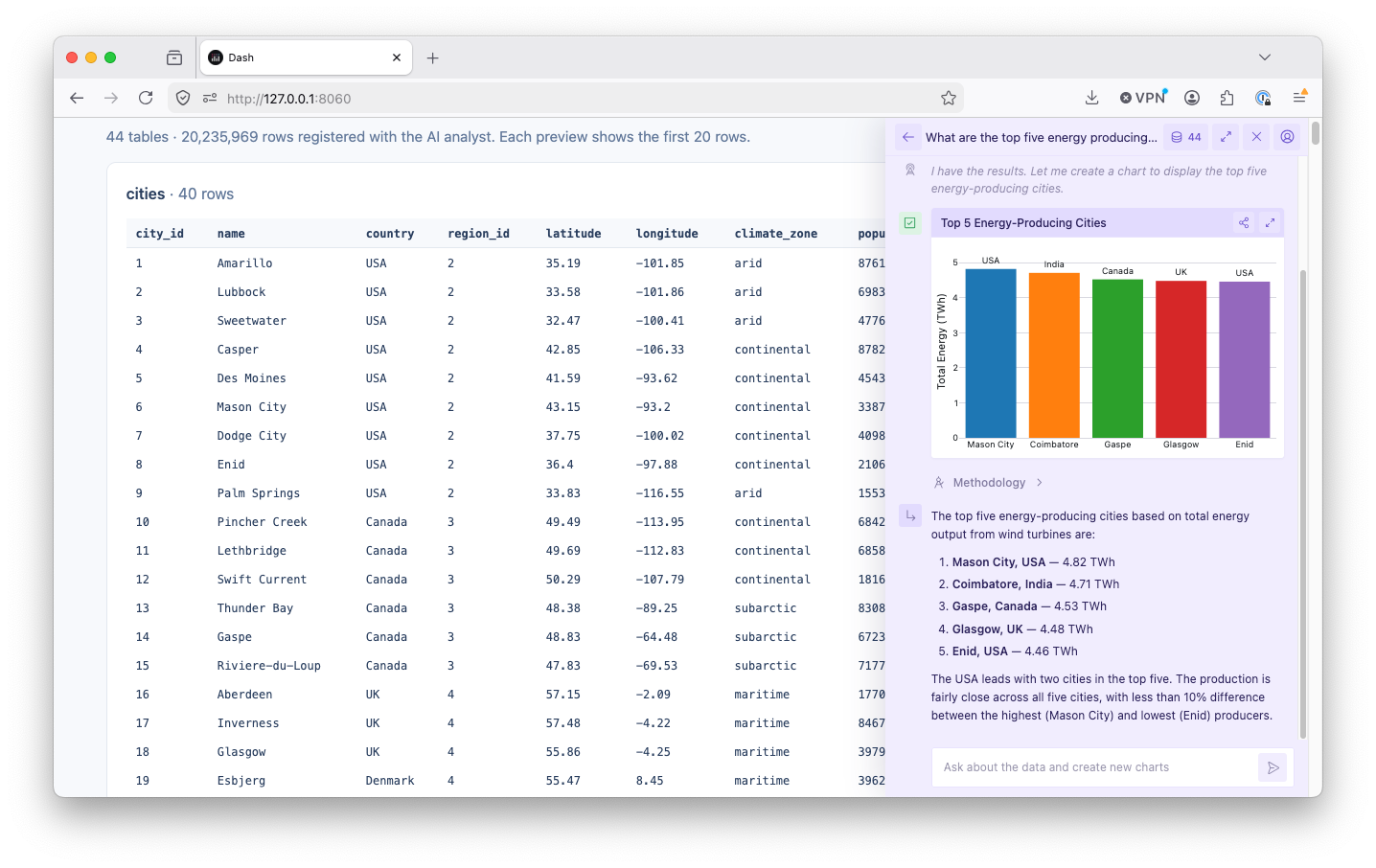Open the 44 tables database badge

(x=1185, y=137)
